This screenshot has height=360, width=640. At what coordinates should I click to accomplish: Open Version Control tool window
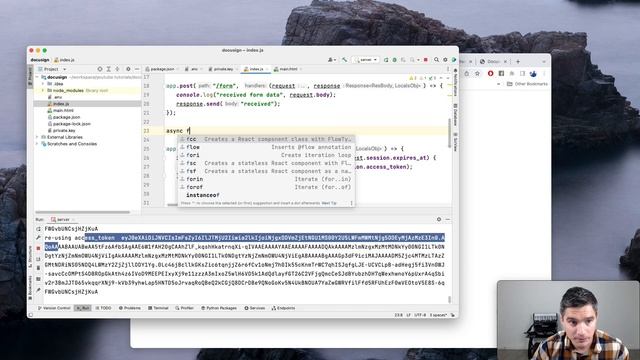pos(54,308)
